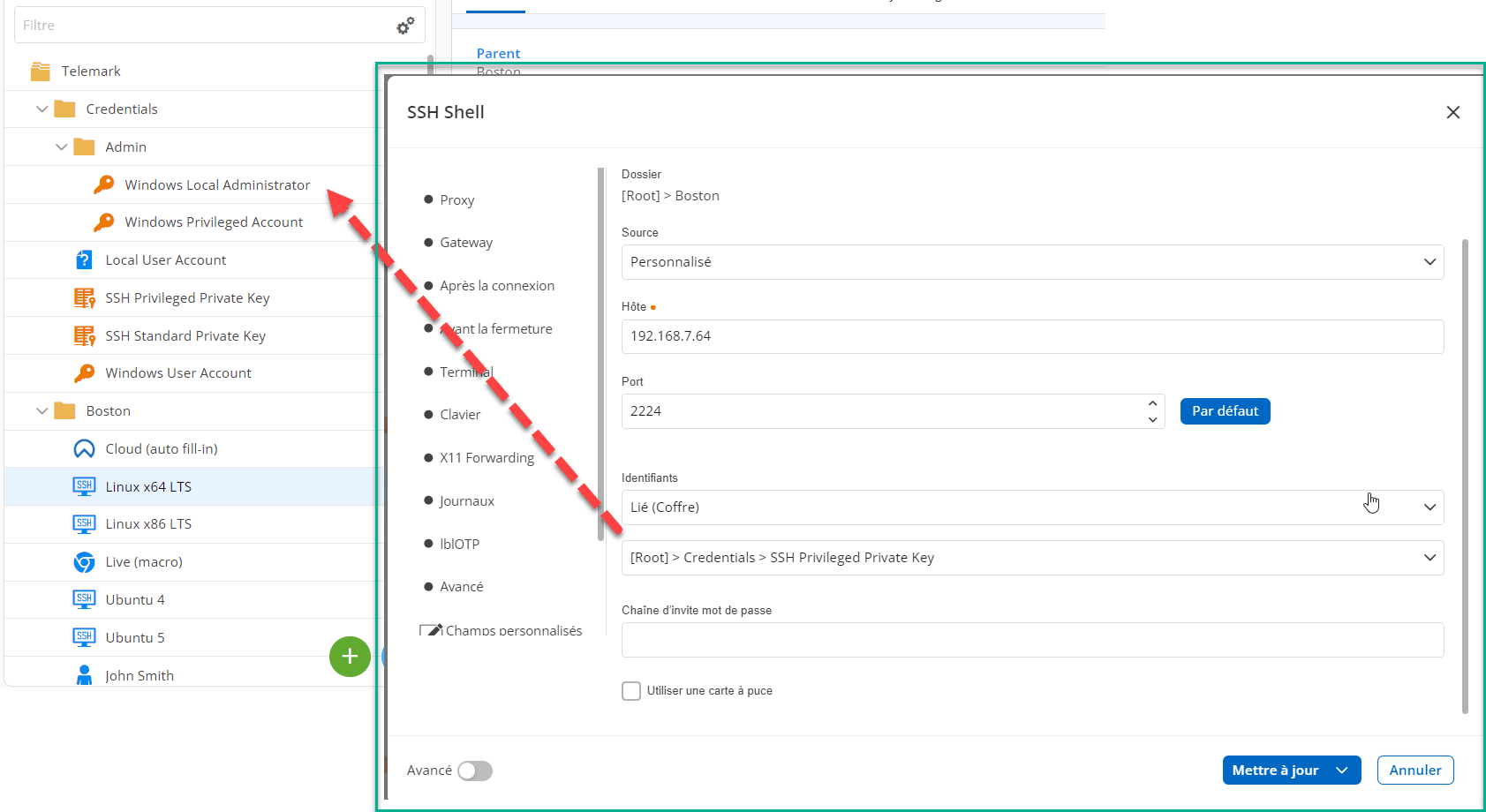Open the Identifiants Lié (Coffre) dropdown
This screenshot has height=812, width=1486.
point(1031,507)
